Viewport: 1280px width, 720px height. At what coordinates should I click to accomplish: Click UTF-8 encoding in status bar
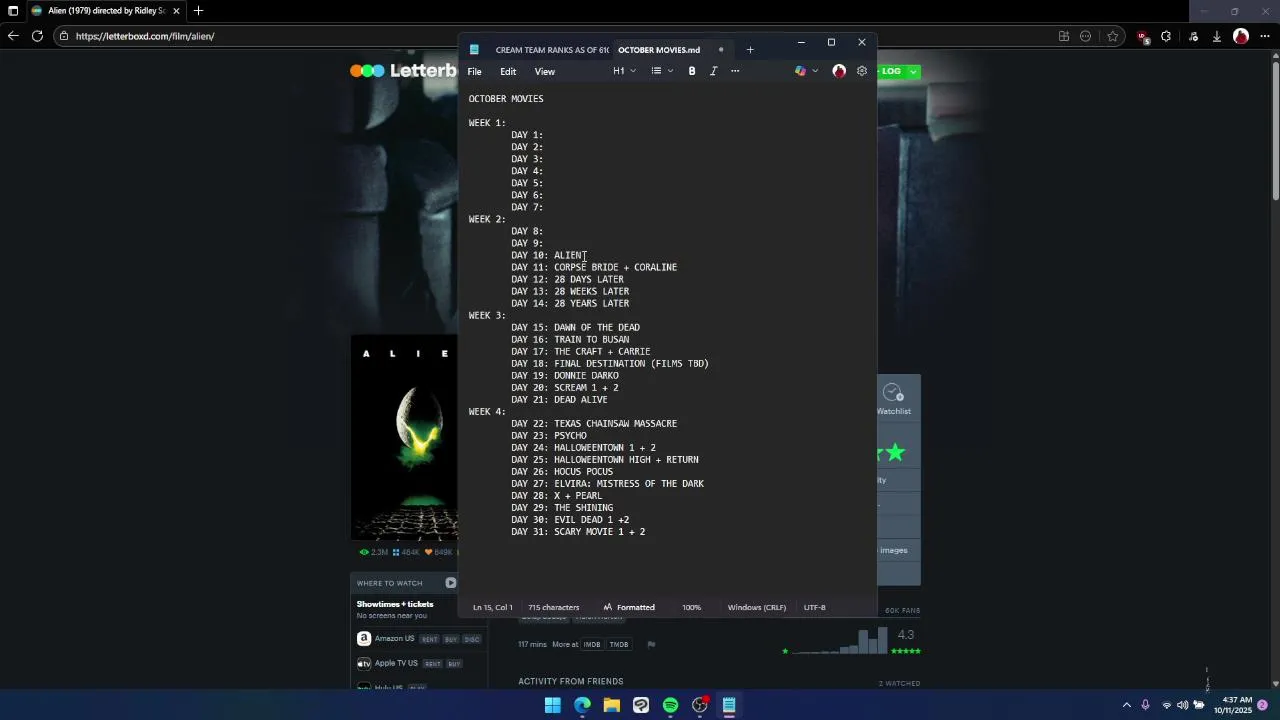pos(814,607)
